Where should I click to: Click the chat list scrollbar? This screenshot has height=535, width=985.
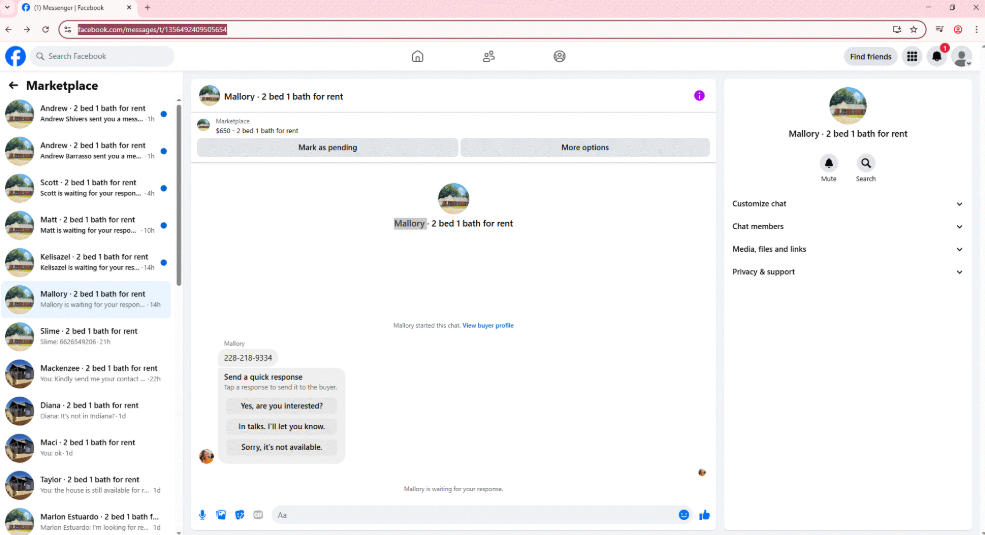(178, 195)
